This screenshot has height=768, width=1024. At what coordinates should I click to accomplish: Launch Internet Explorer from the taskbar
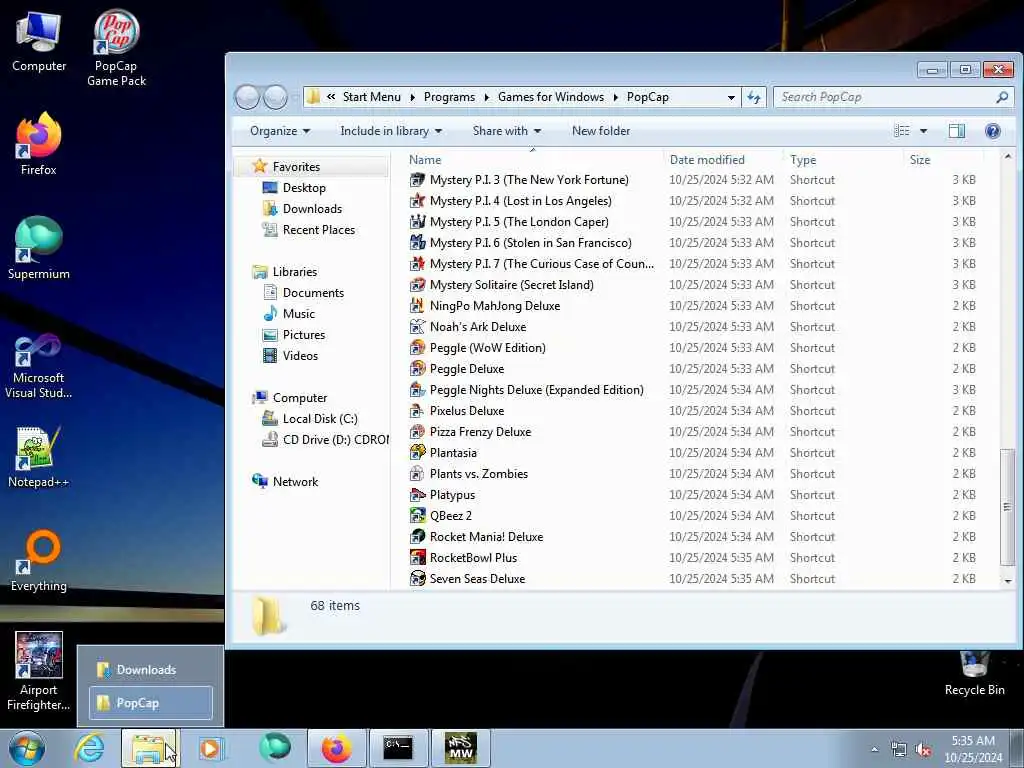click(x=89, y=748)
